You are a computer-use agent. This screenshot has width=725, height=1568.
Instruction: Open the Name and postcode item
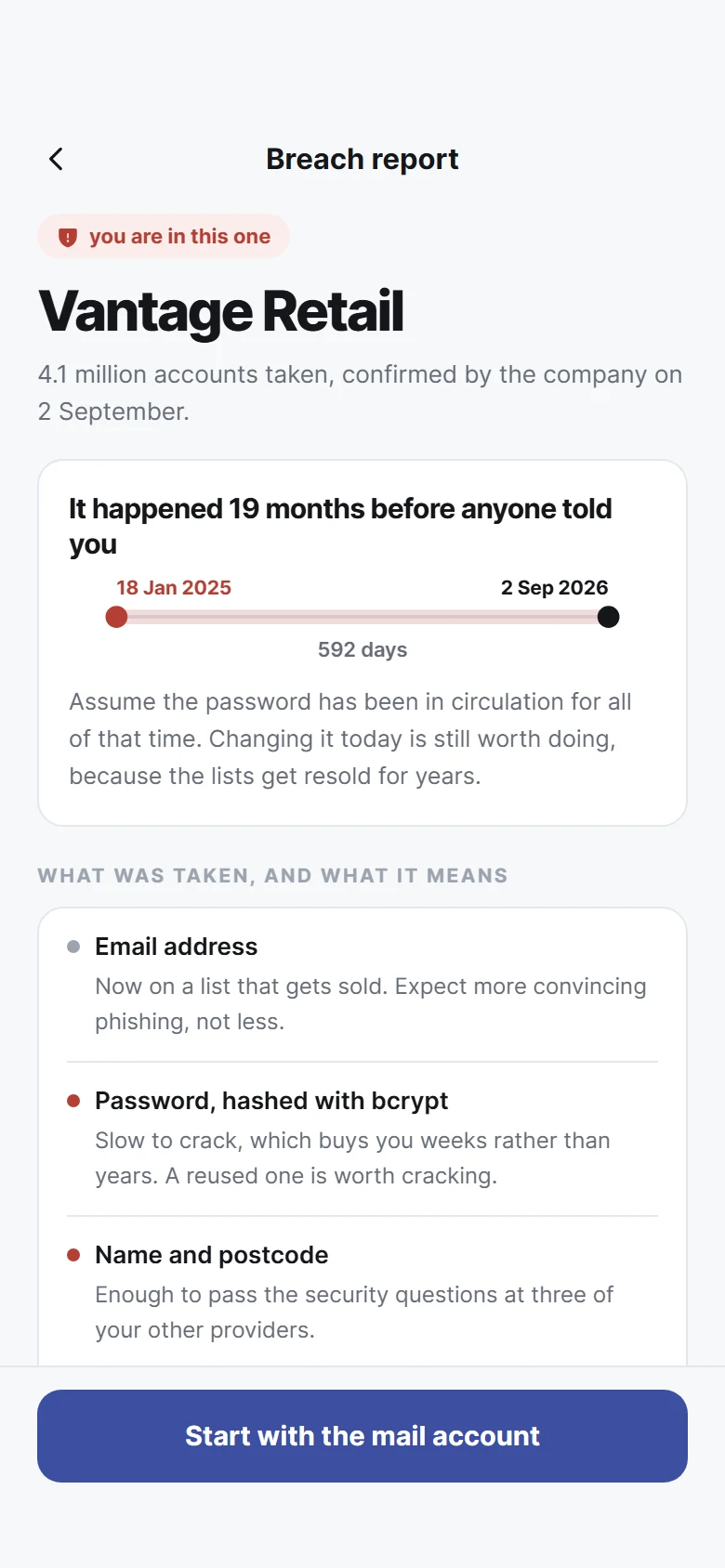pyautogui.click(x=362, y=1292)
